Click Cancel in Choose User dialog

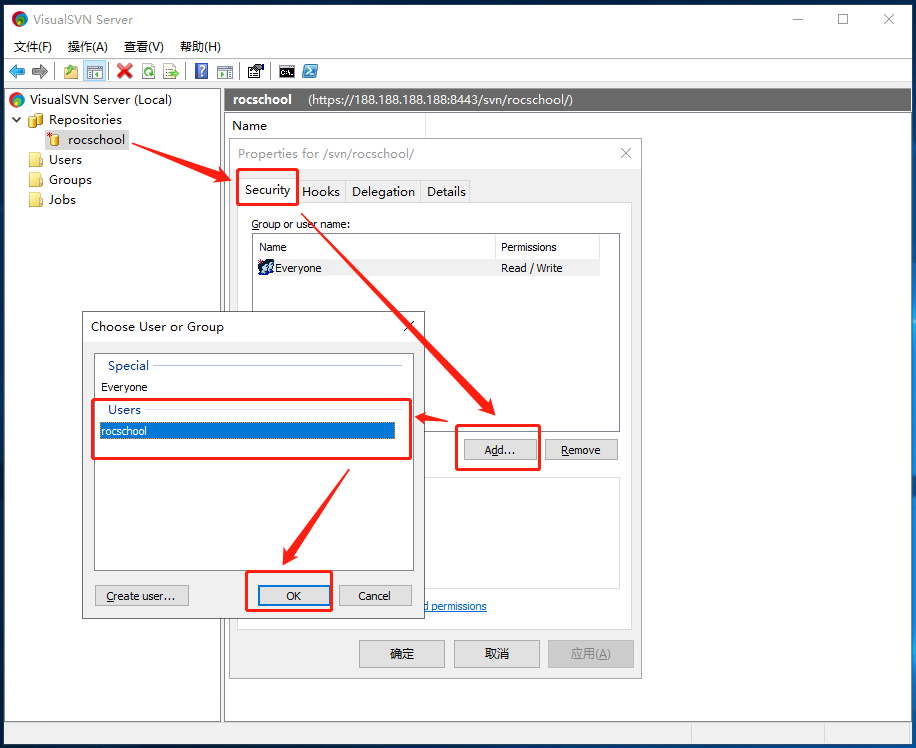pos(374,596)
